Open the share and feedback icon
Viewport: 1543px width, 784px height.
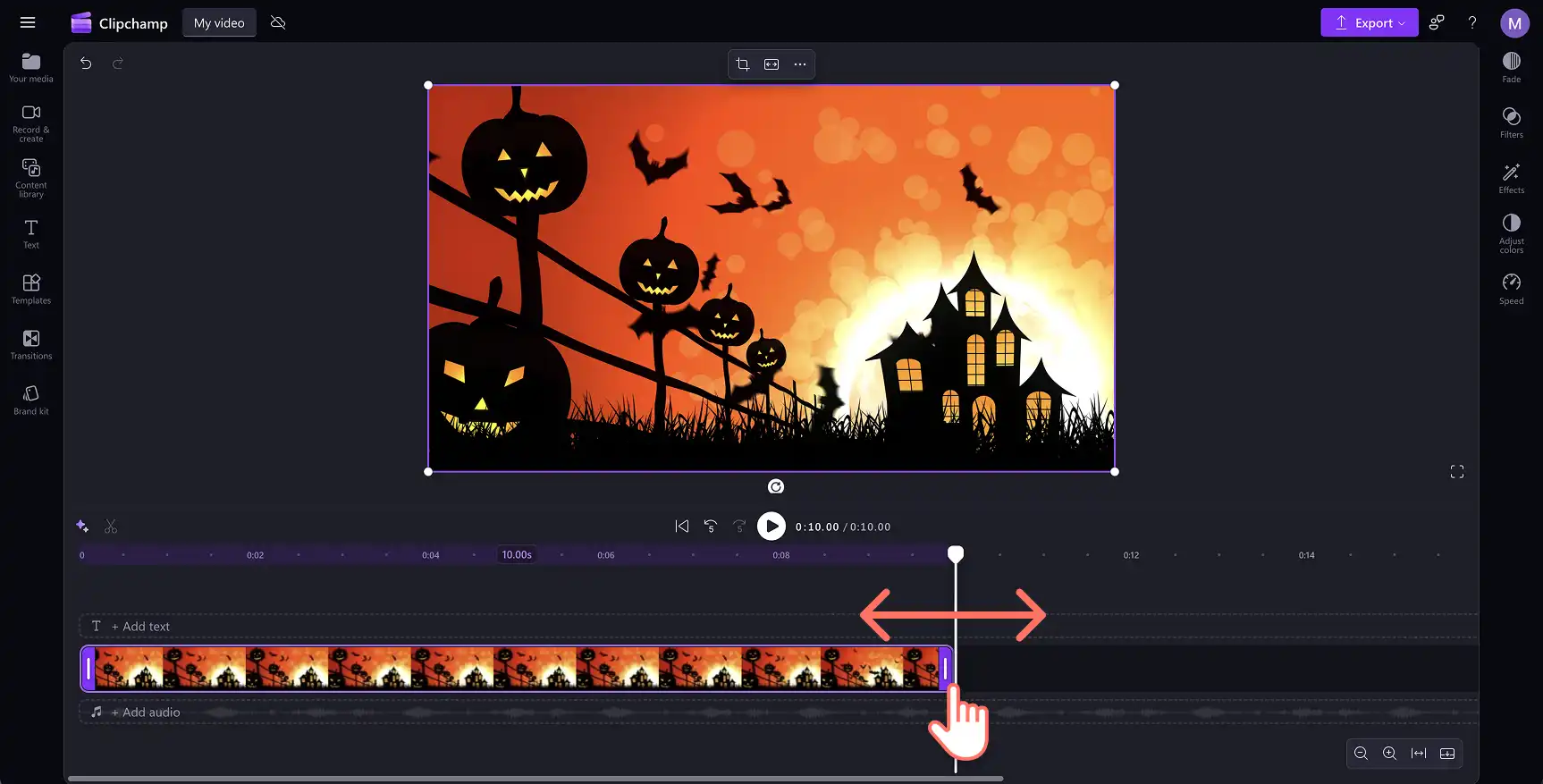click(1437, 22)
